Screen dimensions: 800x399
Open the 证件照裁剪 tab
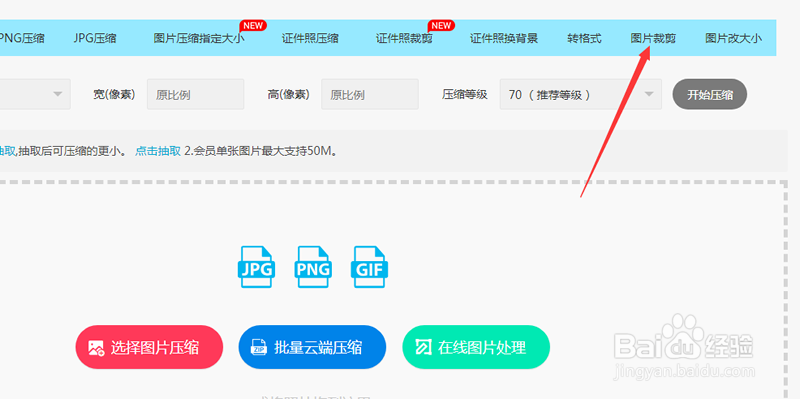click(x=404, y=38)
